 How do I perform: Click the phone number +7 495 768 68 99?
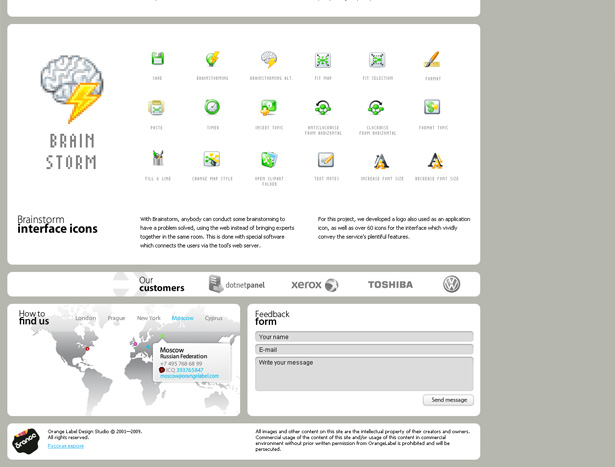tap(181, 364)
